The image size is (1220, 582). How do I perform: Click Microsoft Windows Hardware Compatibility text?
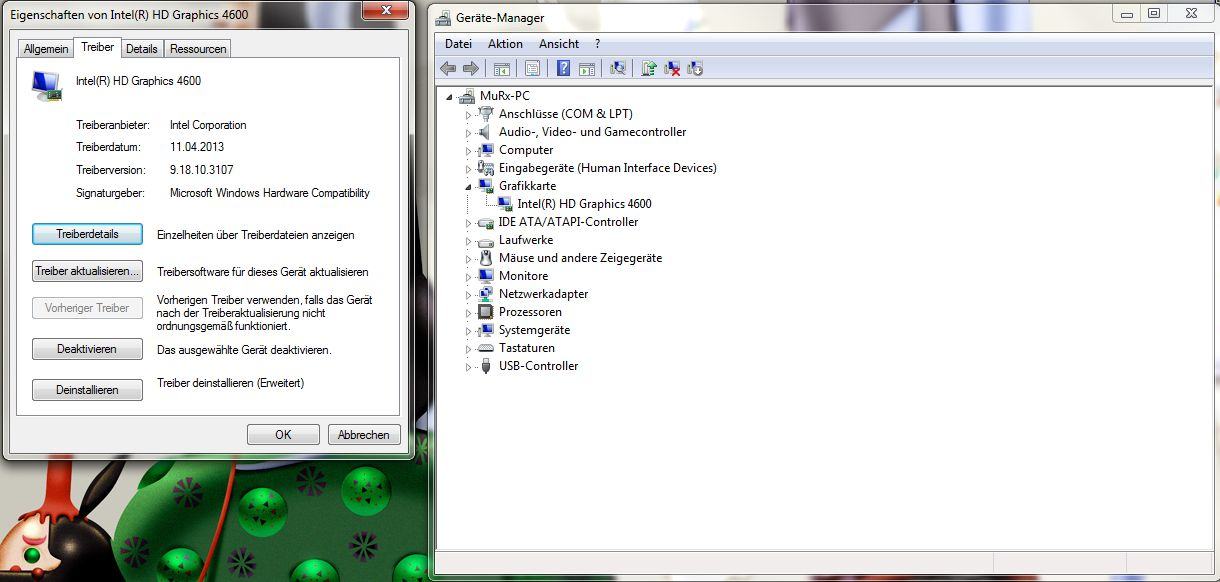pos(270,193)
